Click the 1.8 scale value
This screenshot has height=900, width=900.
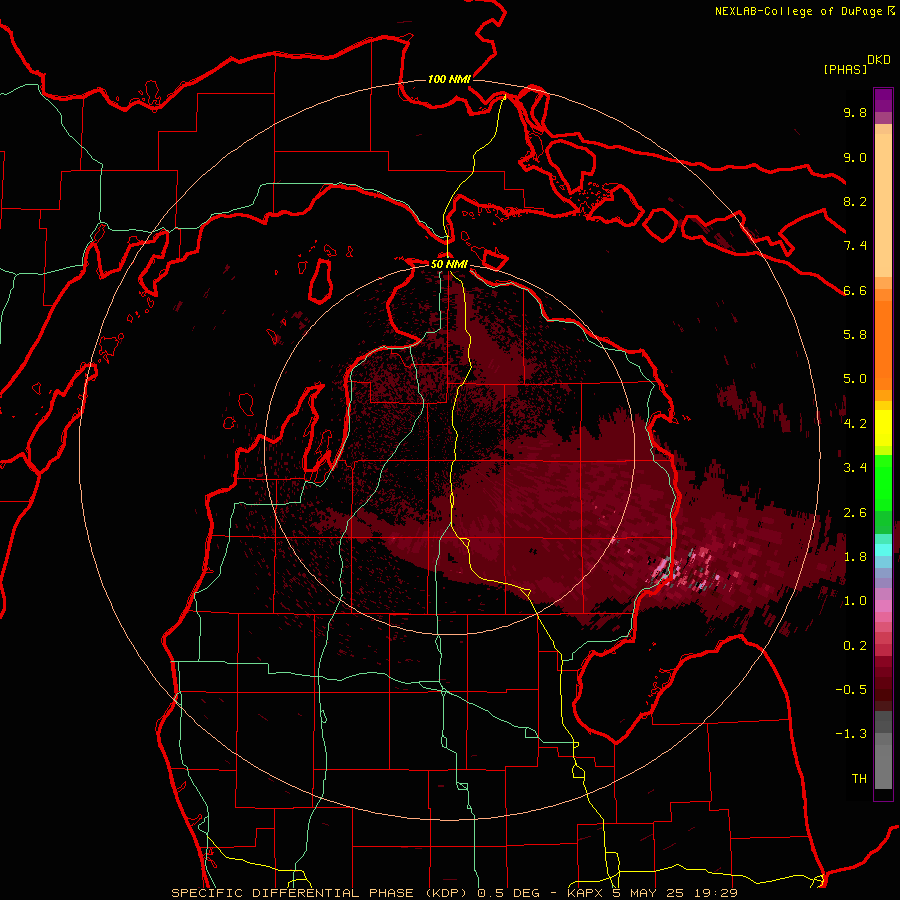(855, 556)
